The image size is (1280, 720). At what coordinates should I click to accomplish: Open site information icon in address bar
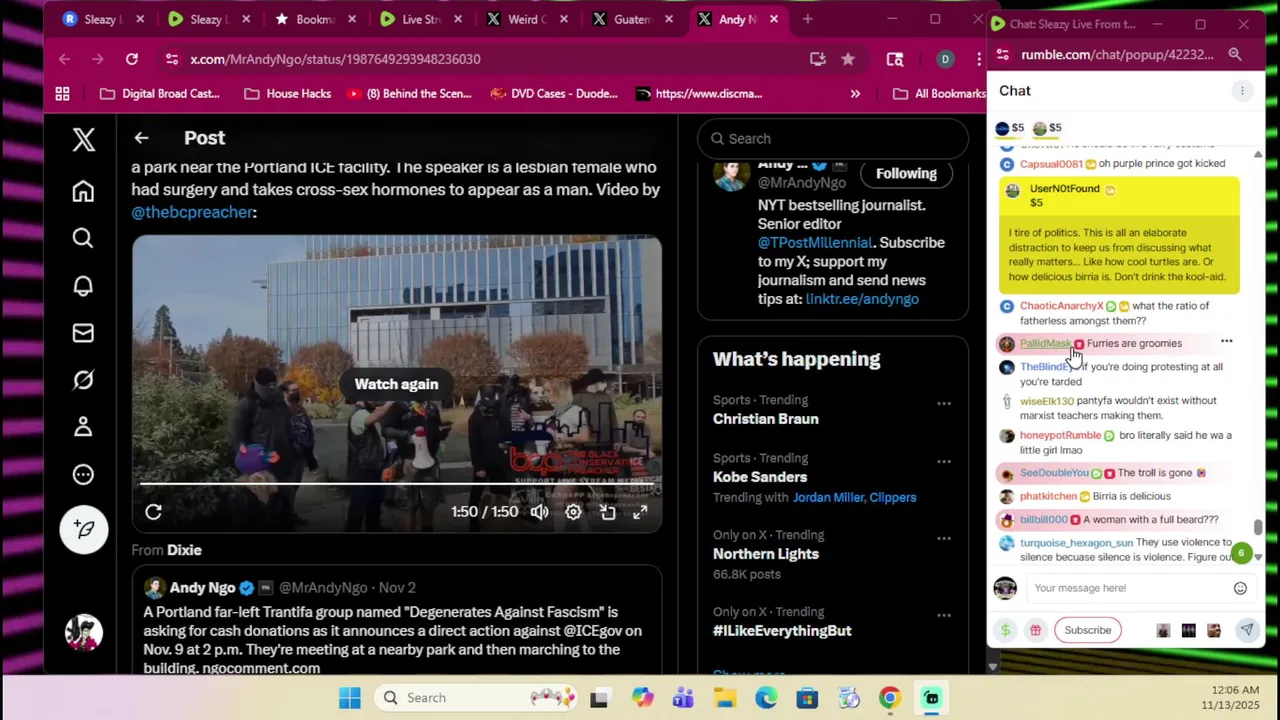click(x=172, y=59)
